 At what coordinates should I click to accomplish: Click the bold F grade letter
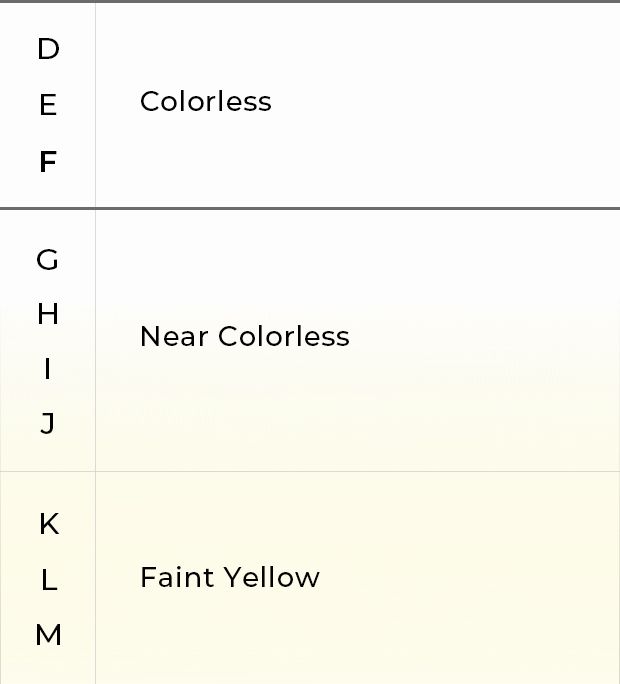(x=48, y=161)
